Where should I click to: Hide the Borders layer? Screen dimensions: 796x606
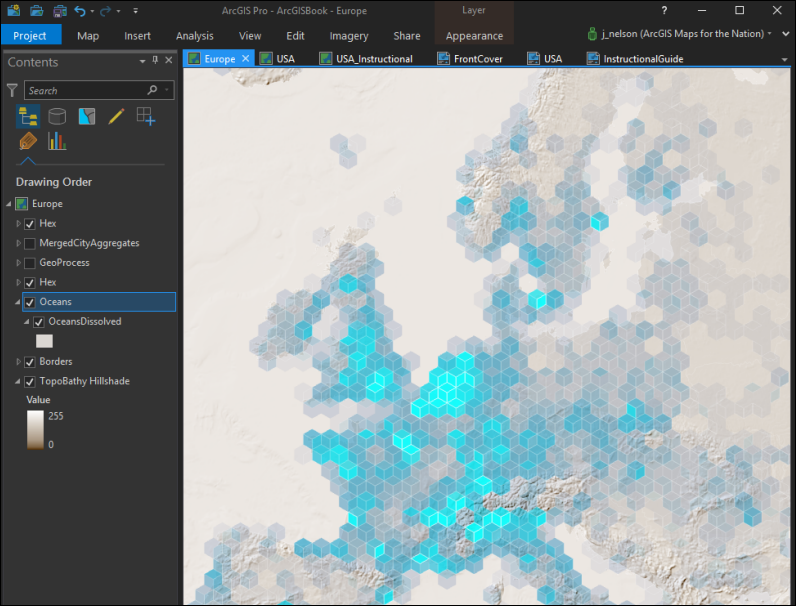click(x=30, y=362)
